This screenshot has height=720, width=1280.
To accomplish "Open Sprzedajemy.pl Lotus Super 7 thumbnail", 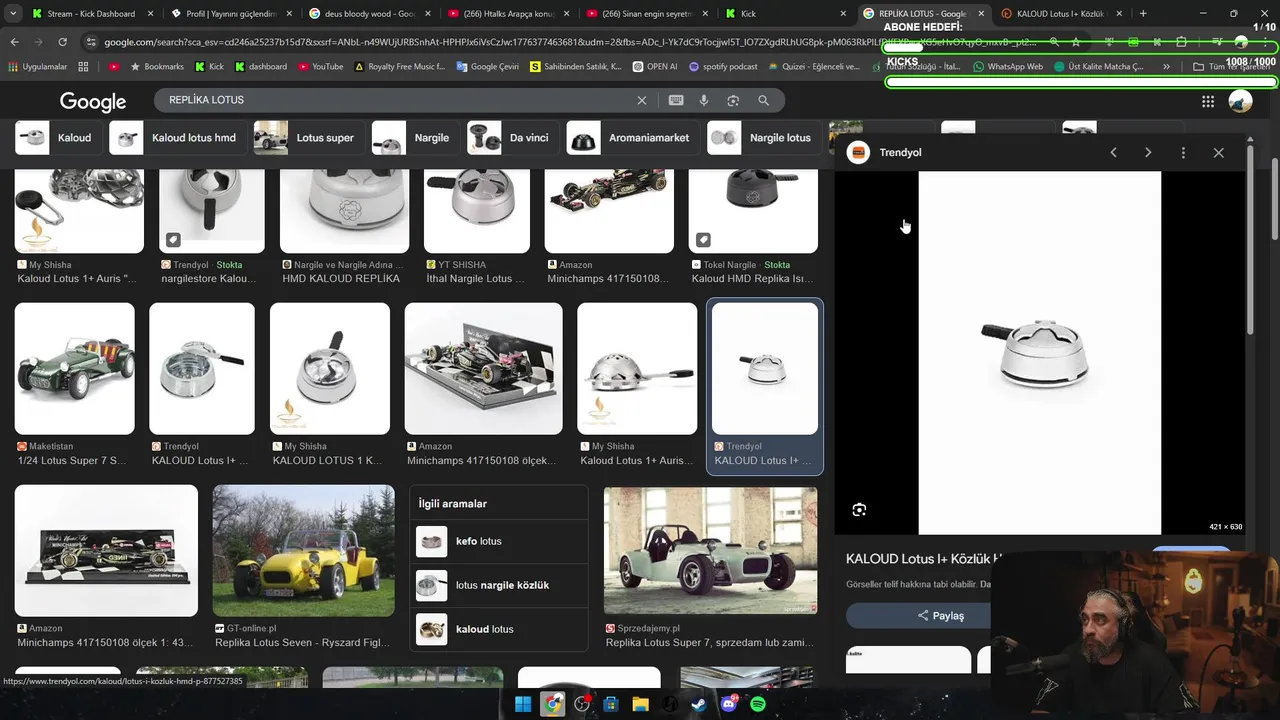I will (x=710, y=550).
